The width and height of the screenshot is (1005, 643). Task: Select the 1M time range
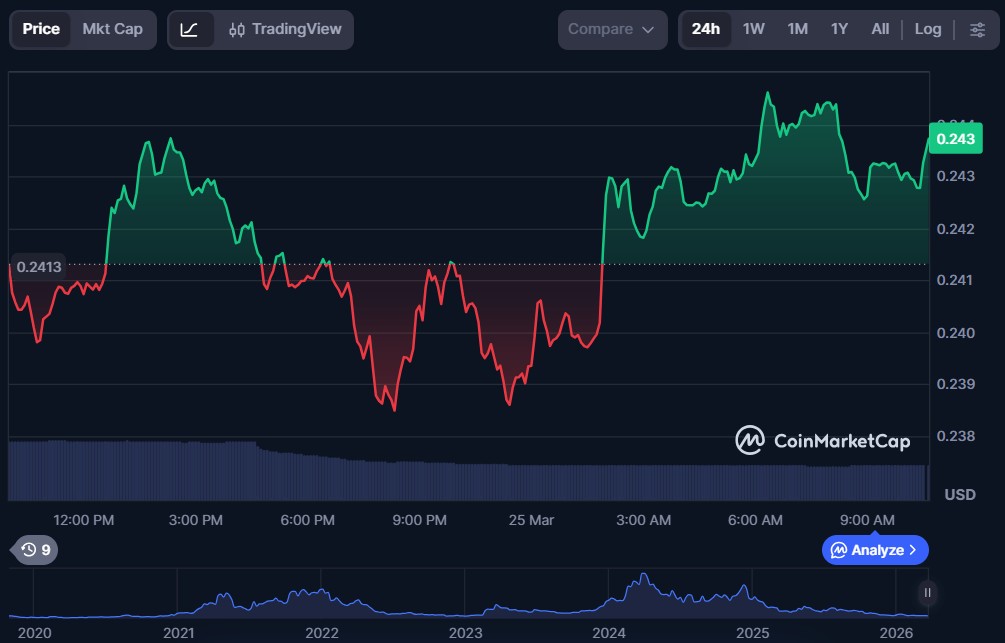point(797,30)
